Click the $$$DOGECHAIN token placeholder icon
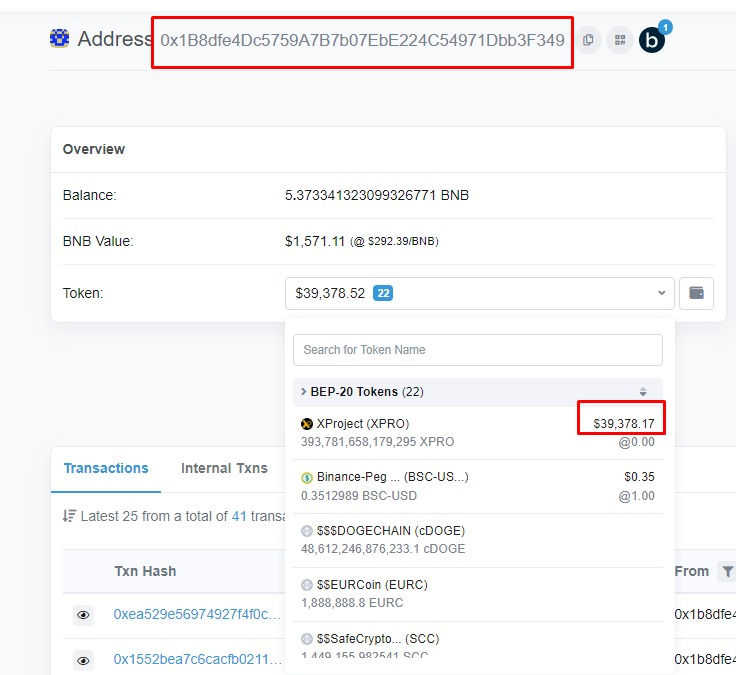Screen dimensions: 736x675 click(x=307, y=531)
